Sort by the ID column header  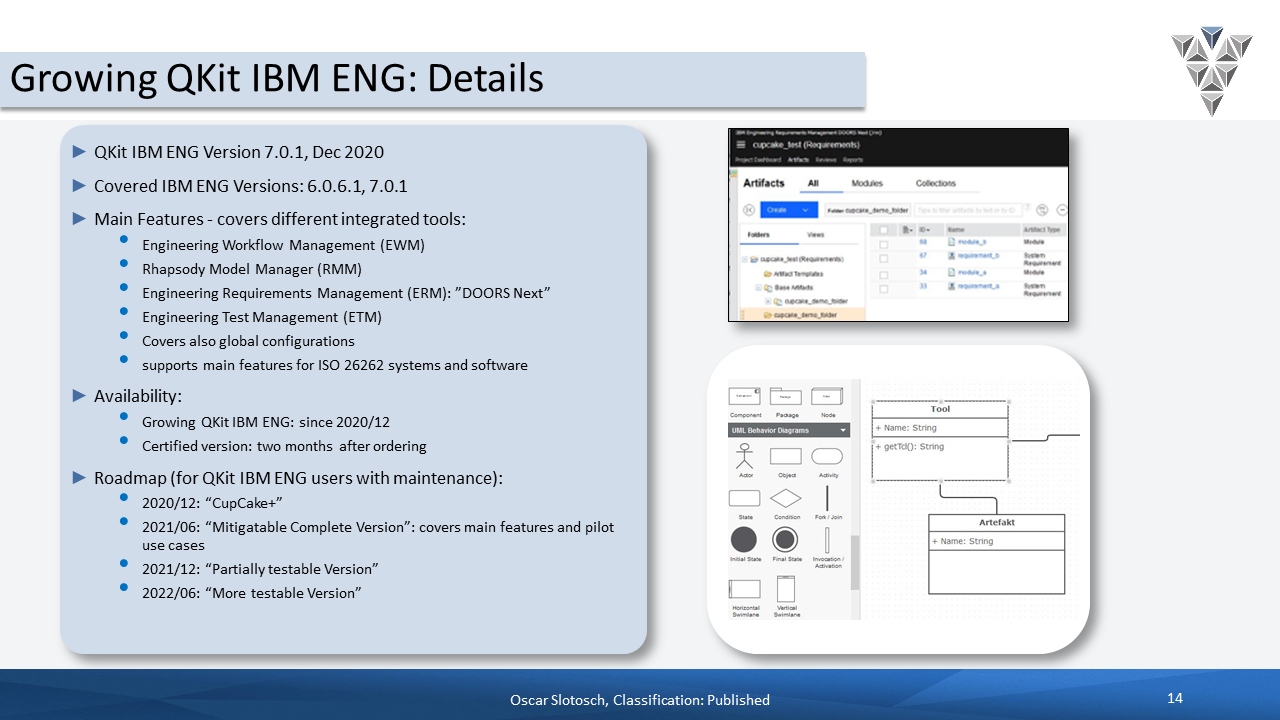coord(924,229)
